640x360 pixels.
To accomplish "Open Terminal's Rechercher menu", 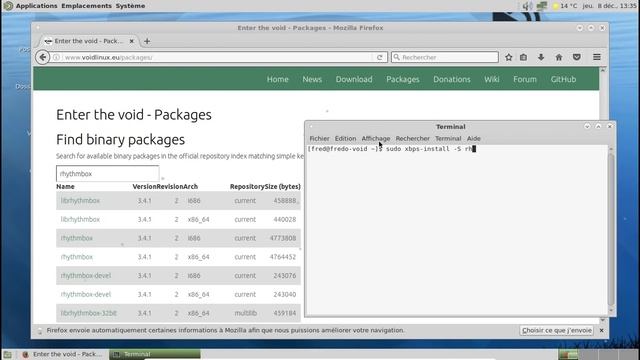I will point(412,138).
